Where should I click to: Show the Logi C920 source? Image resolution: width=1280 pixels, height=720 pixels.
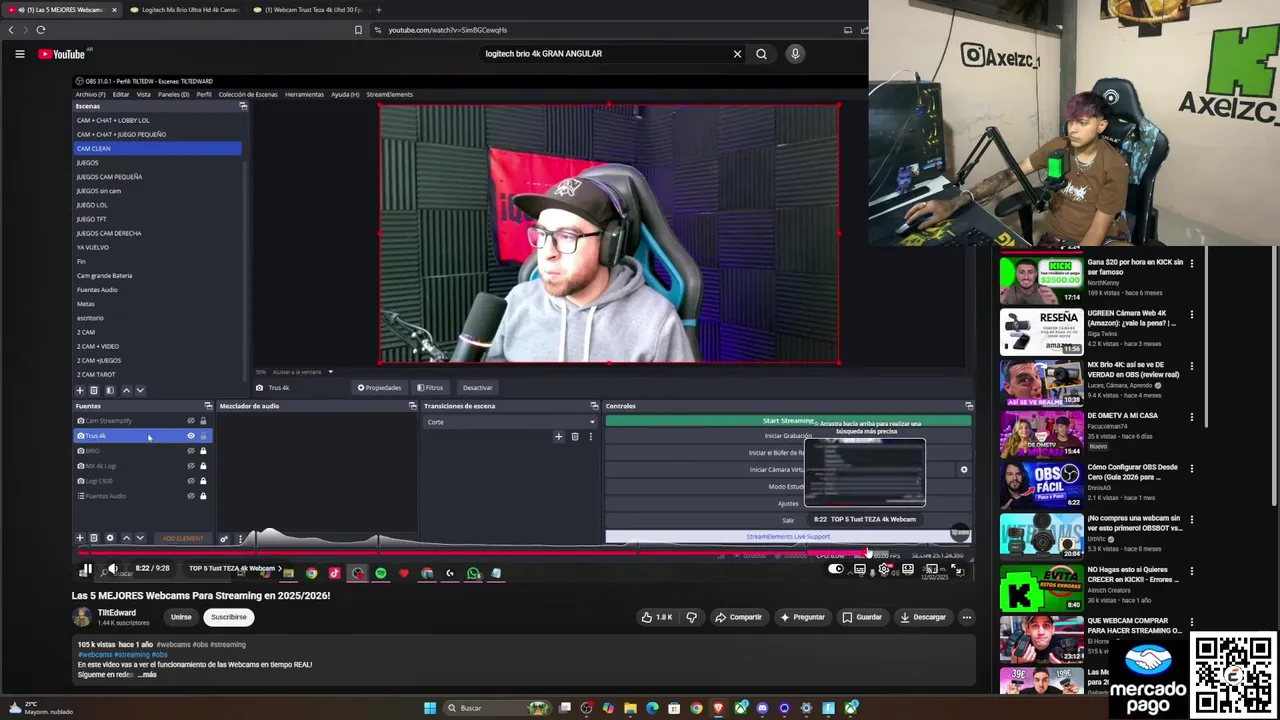click(191, 481)
